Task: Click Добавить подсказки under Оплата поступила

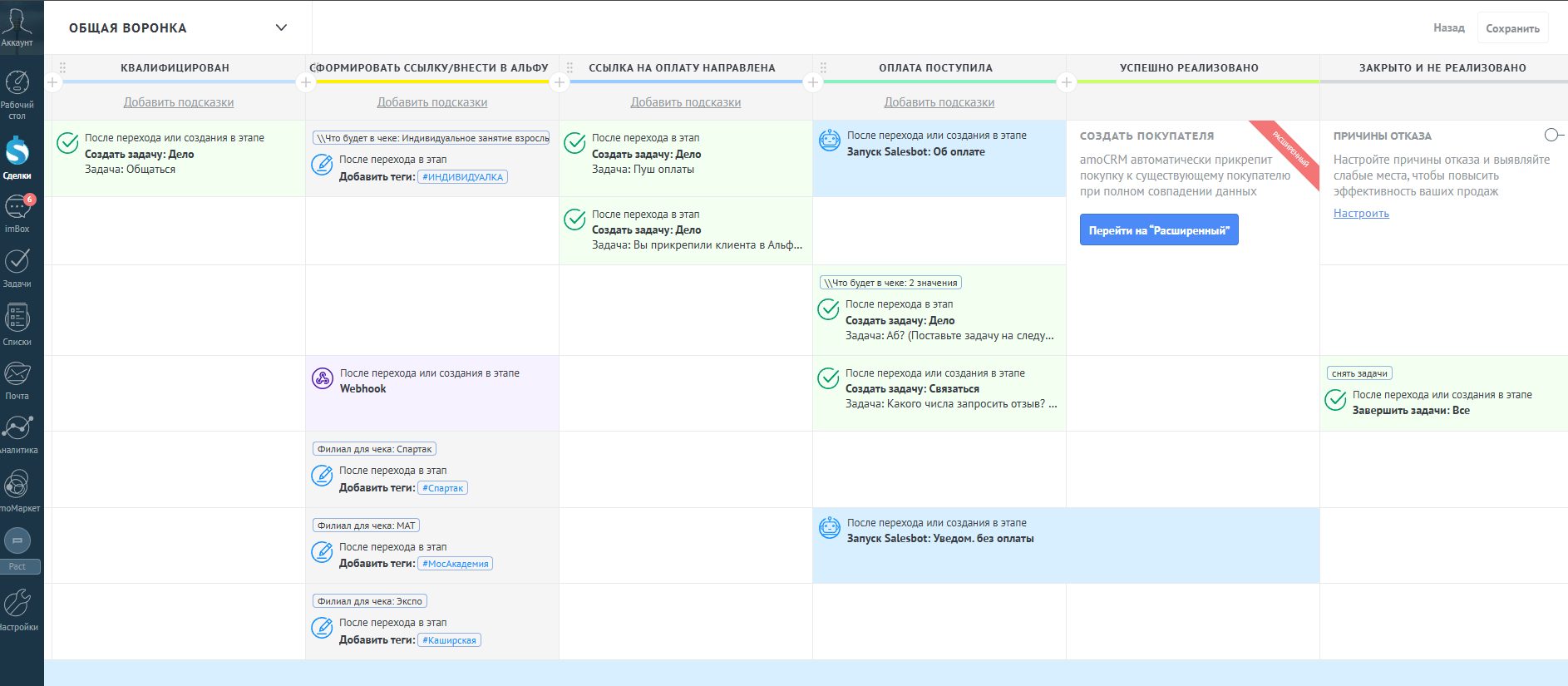Action: point(939,102)
